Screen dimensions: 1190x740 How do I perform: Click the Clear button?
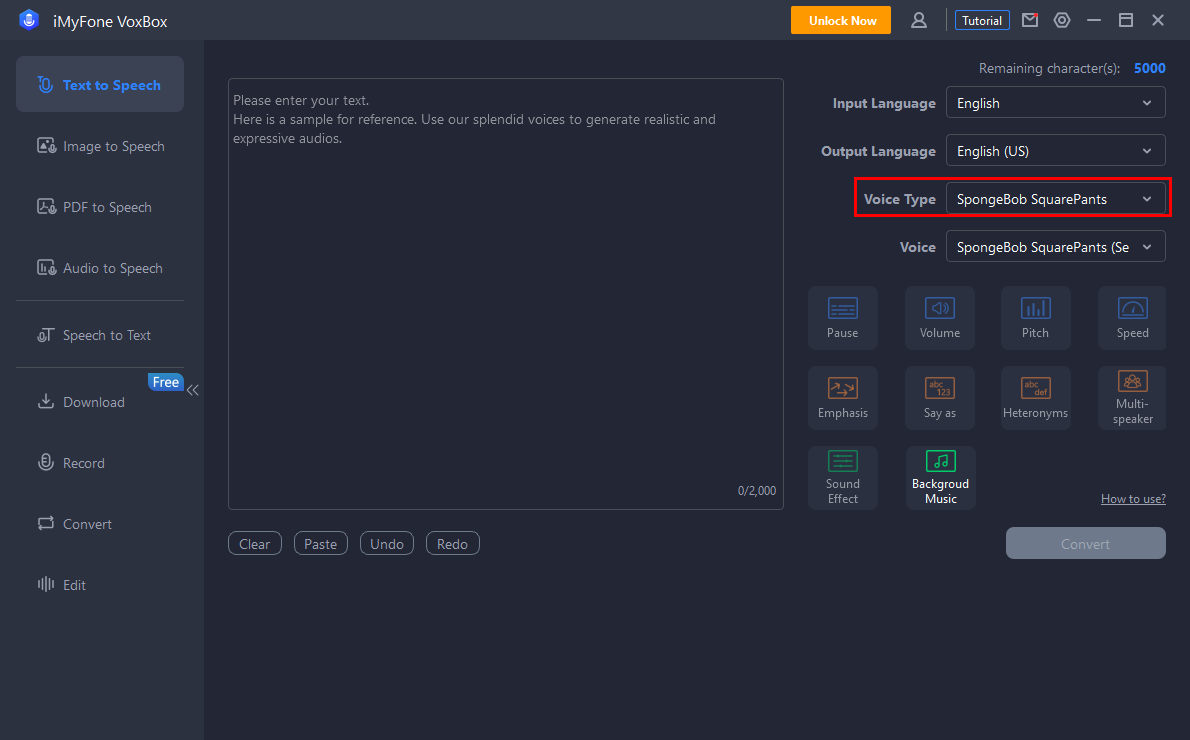(x=254, y=543)
